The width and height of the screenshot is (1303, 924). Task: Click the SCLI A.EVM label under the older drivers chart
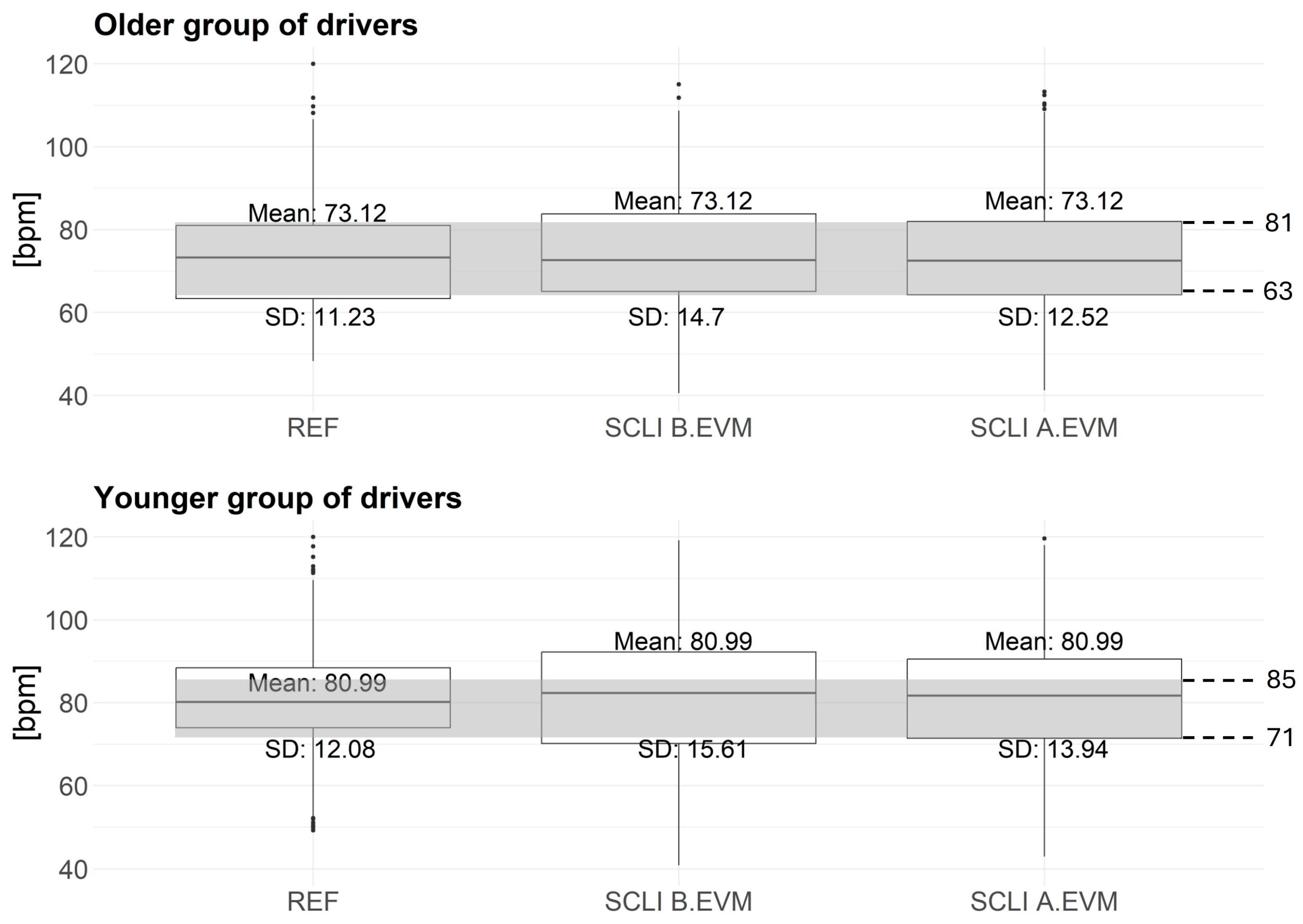[1044, 428]
